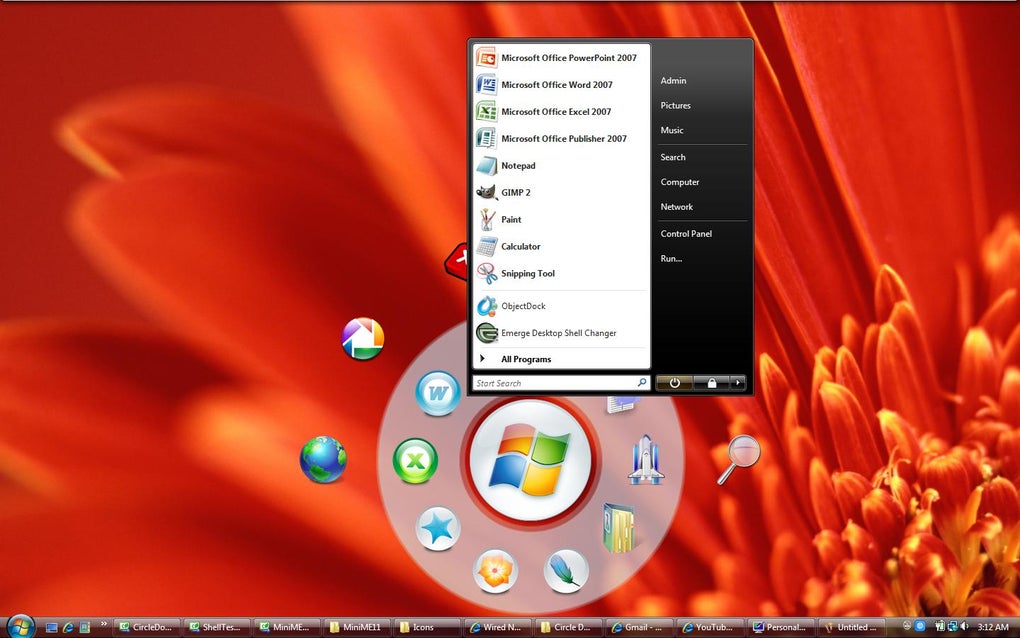The width and height of the screenshot is (1020, 638).
Task: Switch to the Untitled ... taskbar window
Action: [x=850, y=628]
